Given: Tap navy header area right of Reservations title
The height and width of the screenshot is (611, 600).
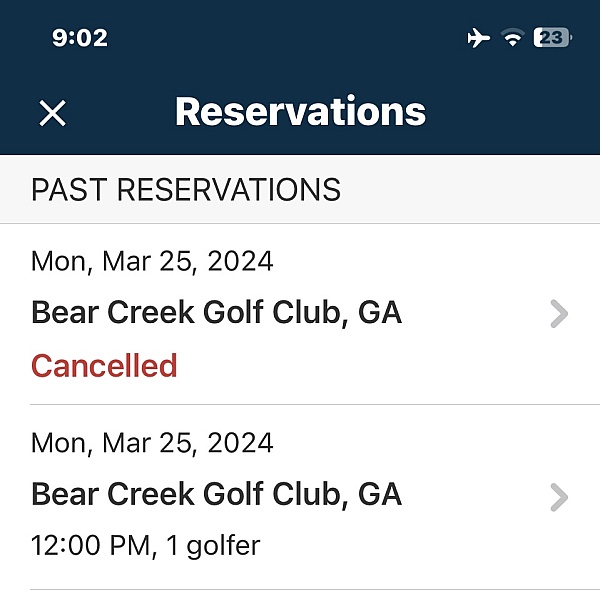Looking at the screenshot, I should point(510,112).
